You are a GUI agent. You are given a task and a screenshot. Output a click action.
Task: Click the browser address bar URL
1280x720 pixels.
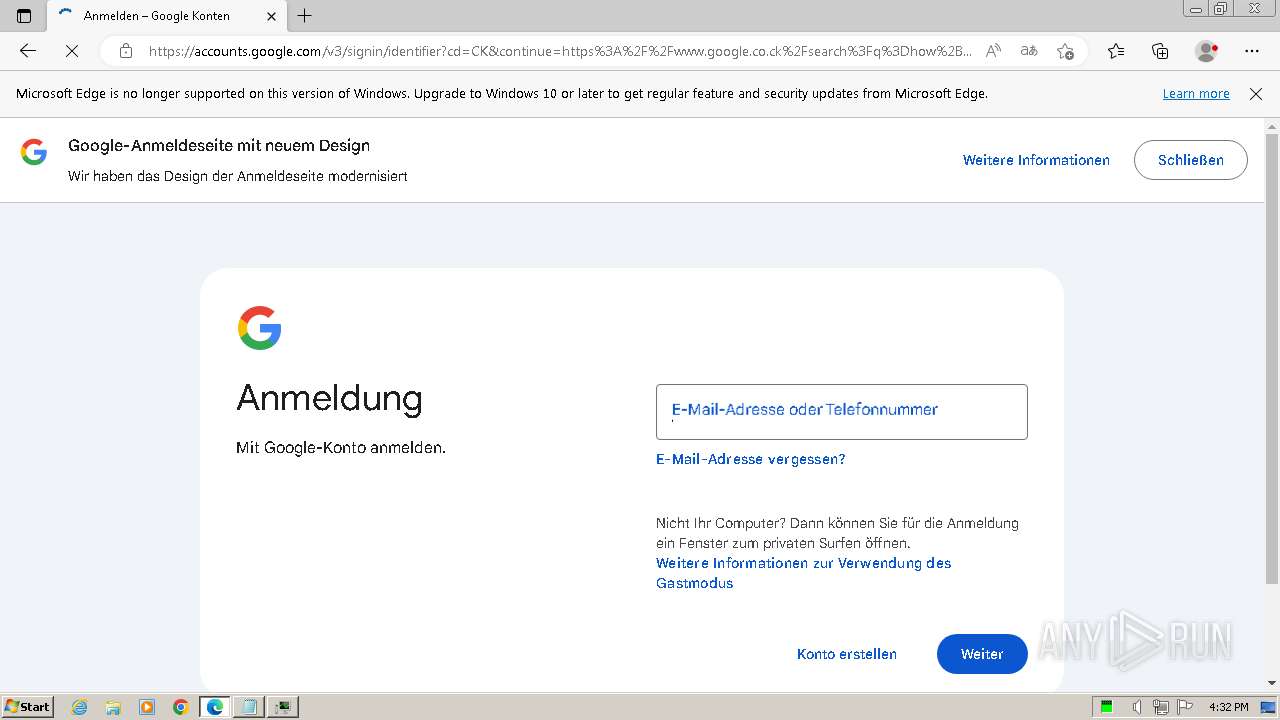[560, 51]
